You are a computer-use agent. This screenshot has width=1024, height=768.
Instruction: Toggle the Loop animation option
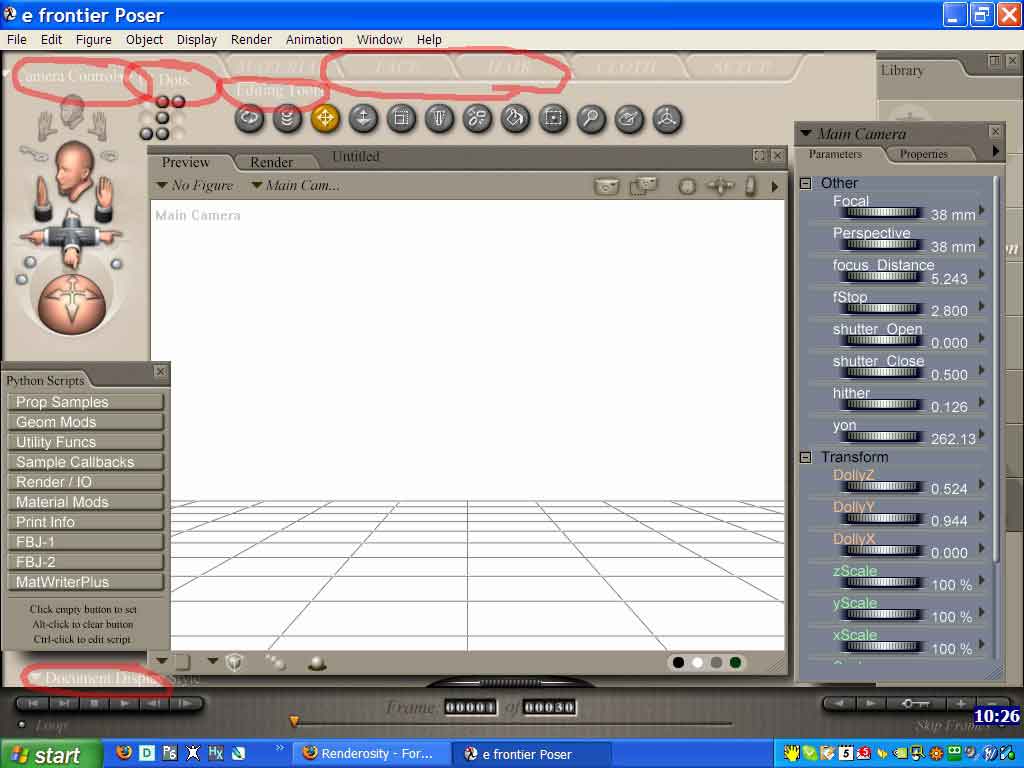(22, 724)
